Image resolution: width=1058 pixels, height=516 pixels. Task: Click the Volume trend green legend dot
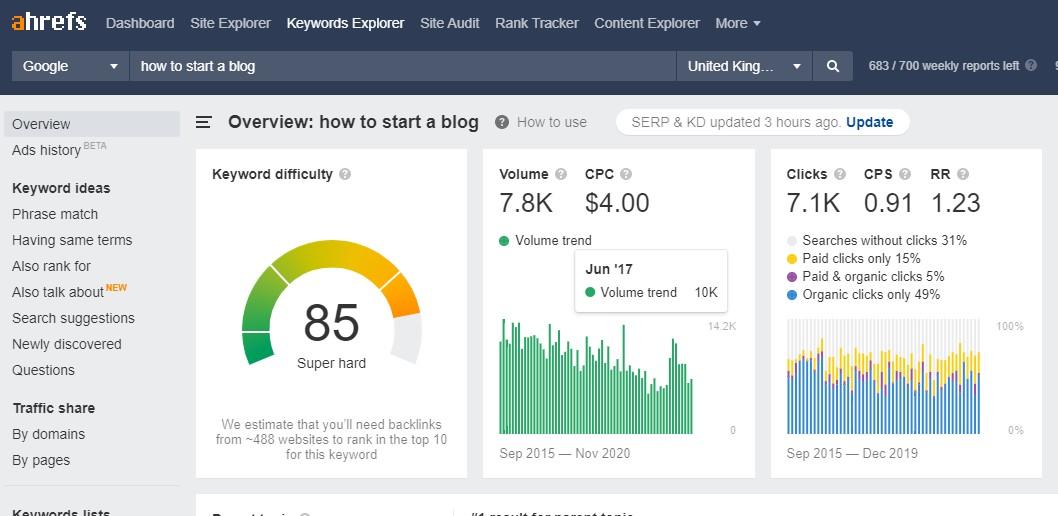pos(505,240)
